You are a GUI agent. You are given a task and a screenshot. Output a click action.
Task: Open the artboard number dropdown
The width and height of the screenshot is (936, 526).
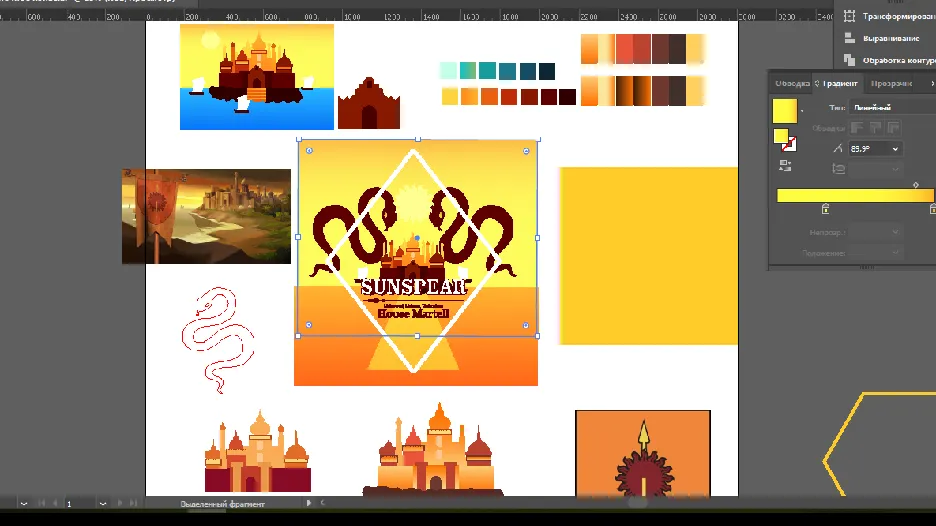click(x=103, y=504)
